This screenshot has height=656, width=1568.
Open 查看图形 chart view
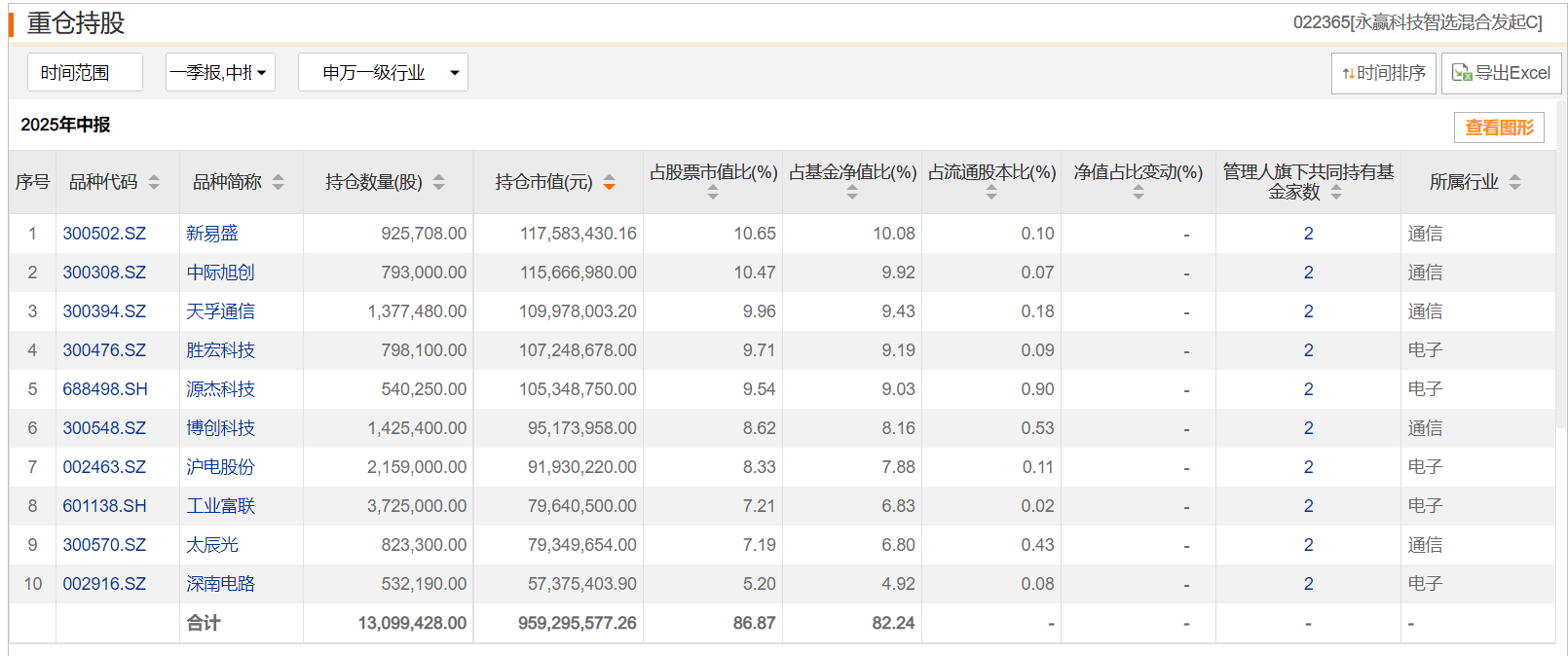(x=1499, y=128)
